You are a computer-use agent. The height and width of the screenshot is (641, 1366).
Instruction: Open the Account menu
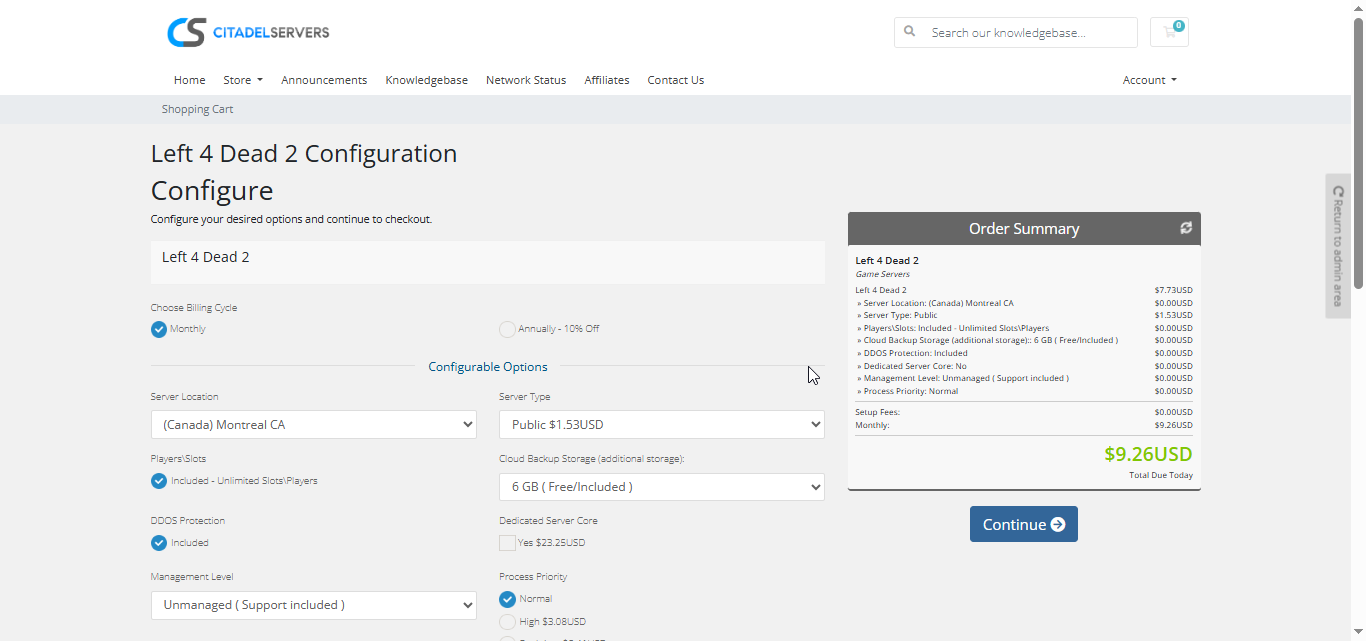(1149, 80)
